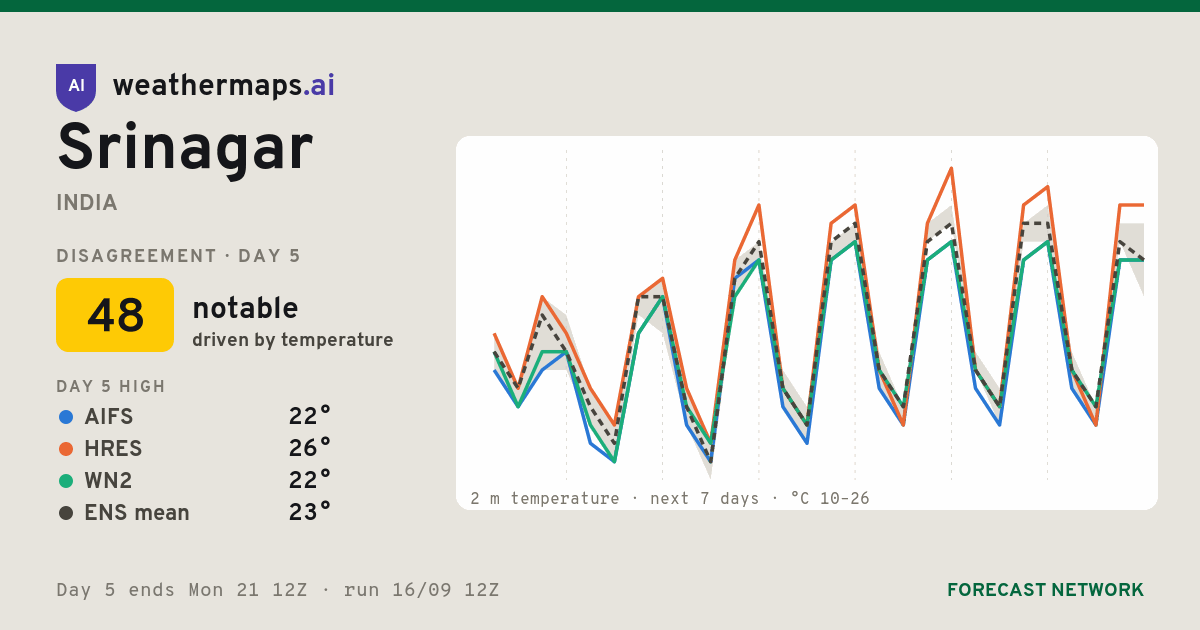This screenshot has height=630, width=1200.
Task: Select the AIFS model label
Action: tap(109, 417)
